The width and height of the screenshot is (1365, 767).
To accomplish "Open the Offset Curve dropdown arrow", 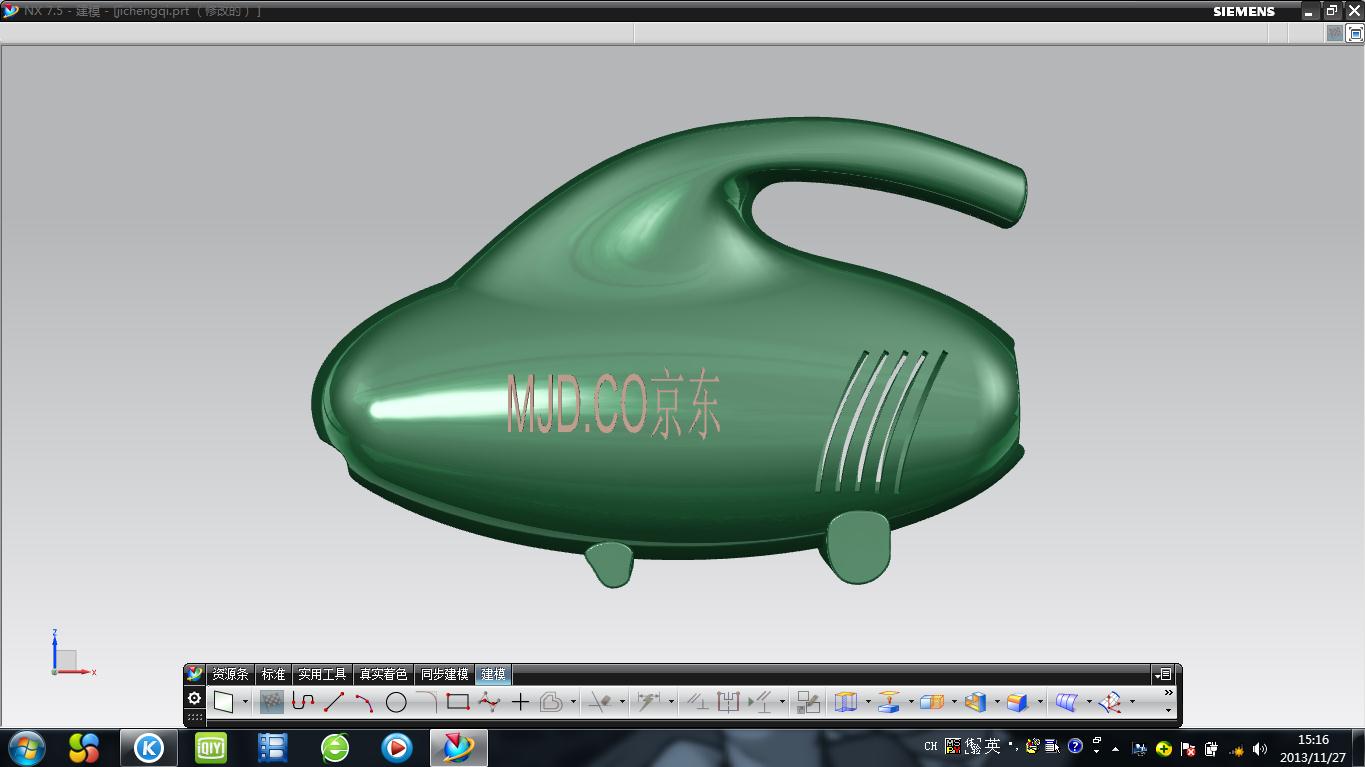I will pyautogui.click(x=573, y=702).
